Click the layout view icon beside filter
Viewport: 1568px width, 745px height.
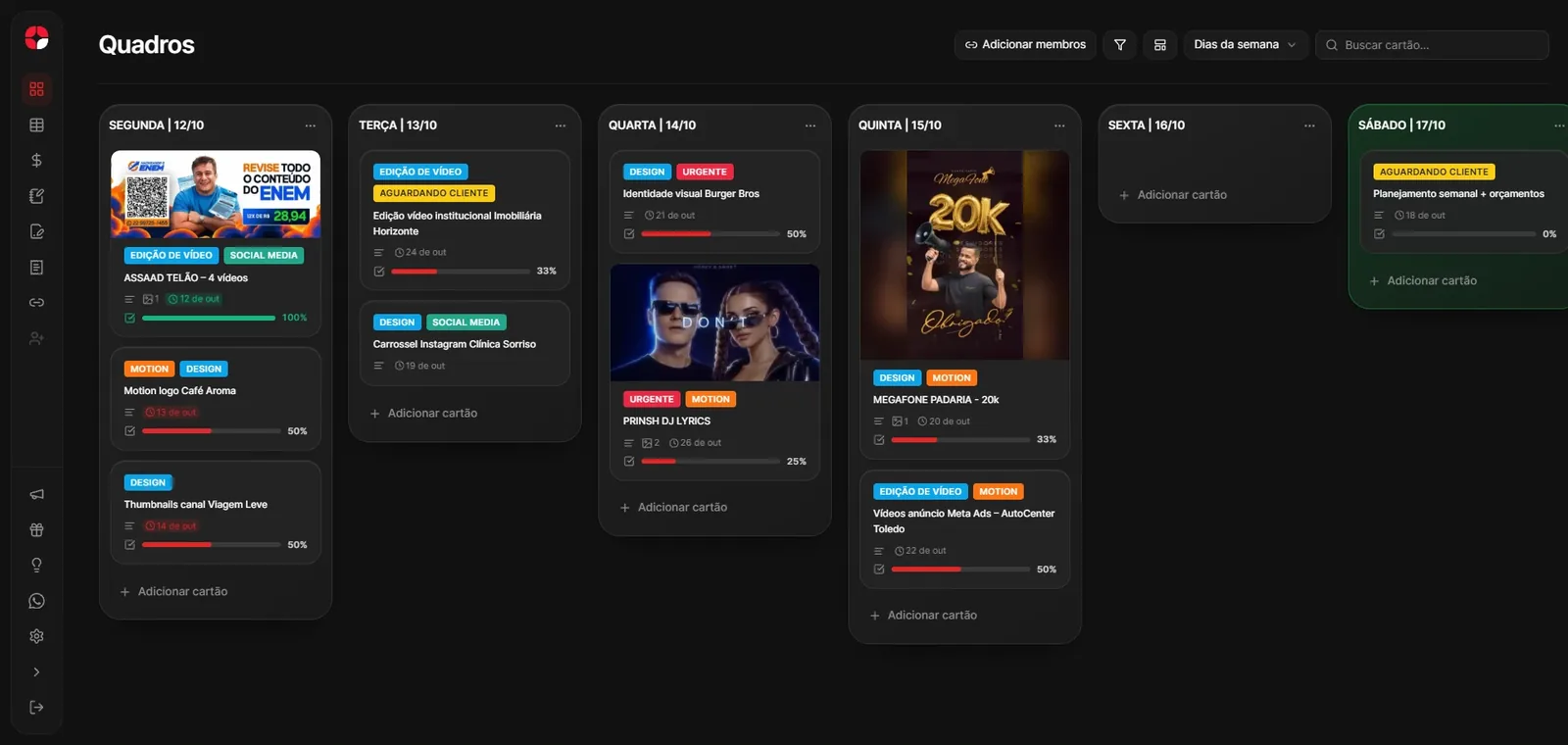pyautogui.click(x=1160, y=45)
